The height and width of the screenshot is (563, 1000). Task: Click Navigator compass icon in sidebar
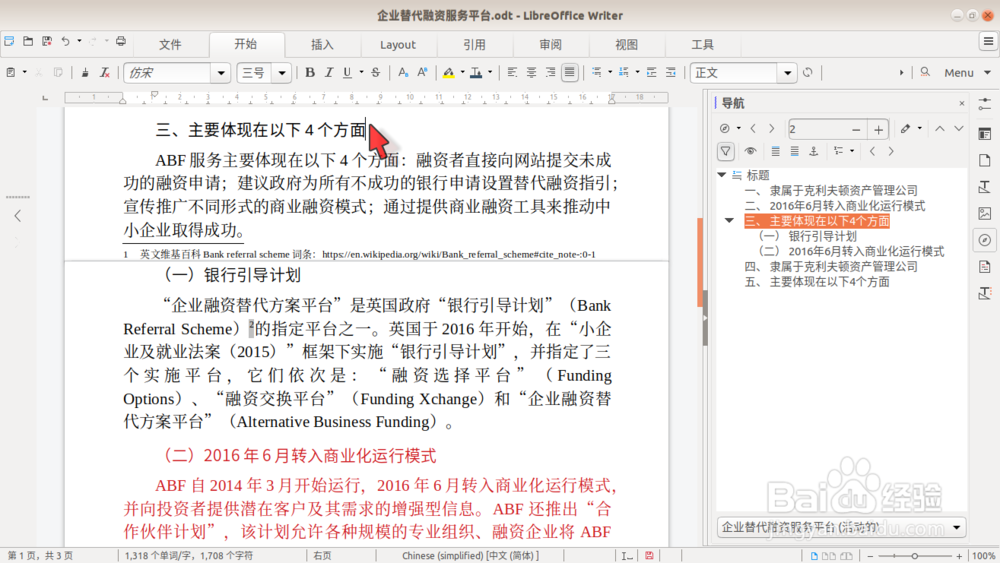(x=985, y=240)
